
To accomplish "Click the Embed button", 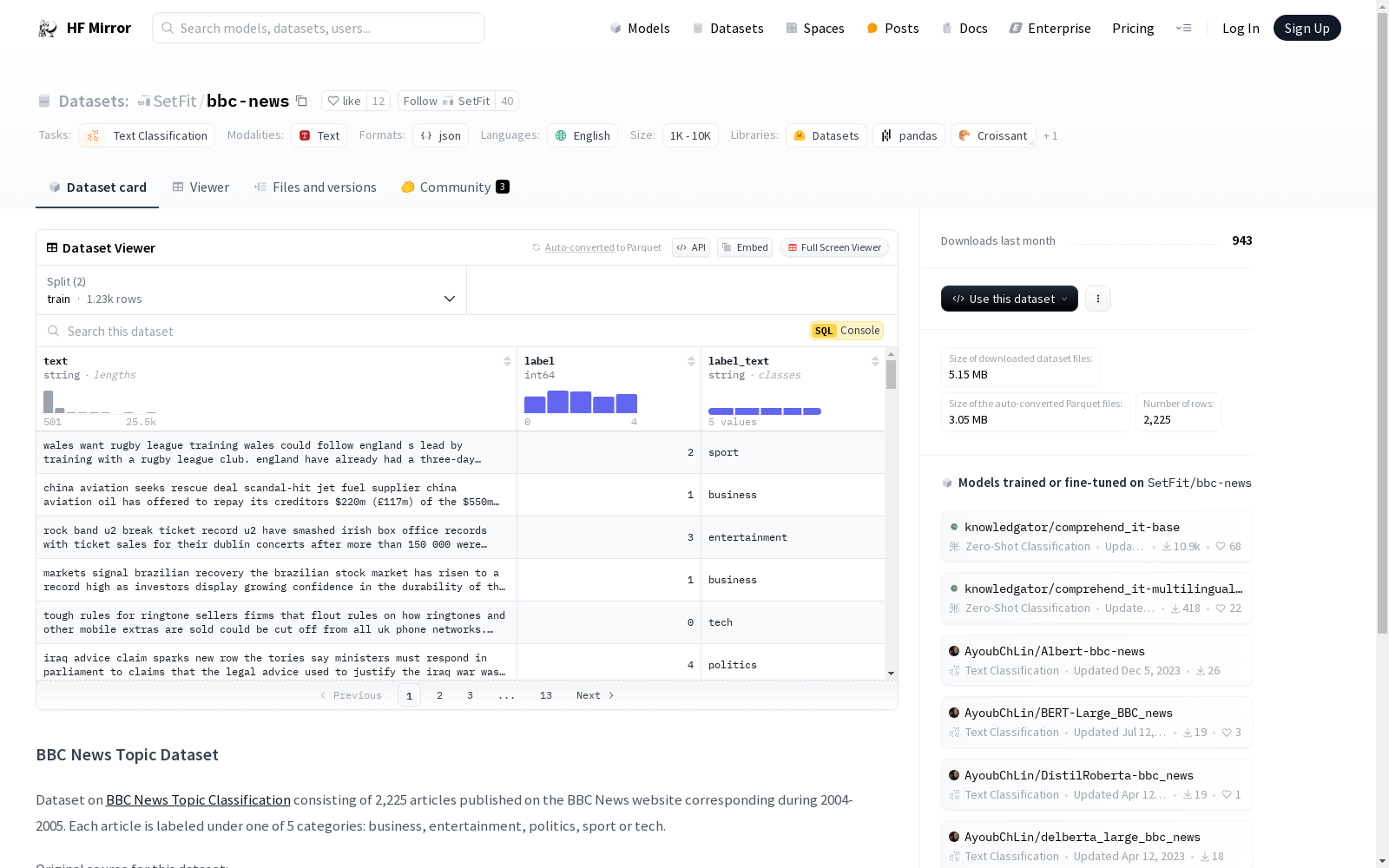I will (745, 247).
